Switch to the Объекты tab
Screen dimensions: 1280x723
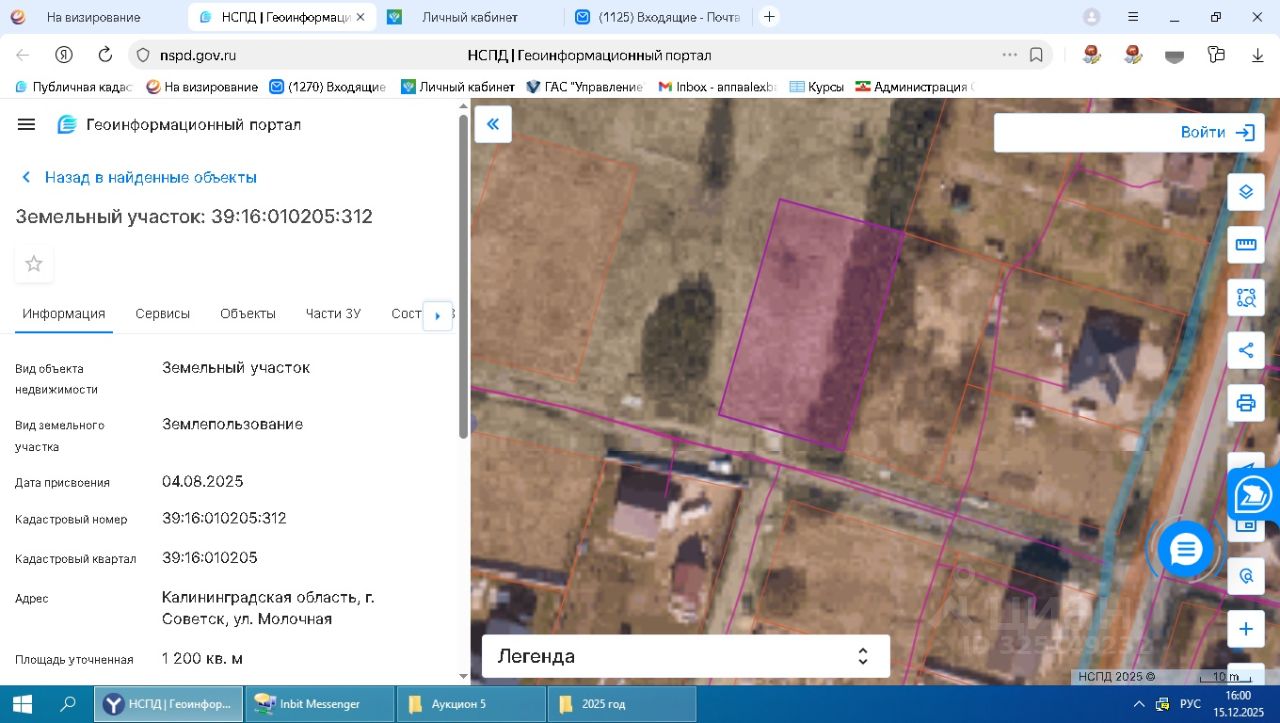tap(248, 314)
